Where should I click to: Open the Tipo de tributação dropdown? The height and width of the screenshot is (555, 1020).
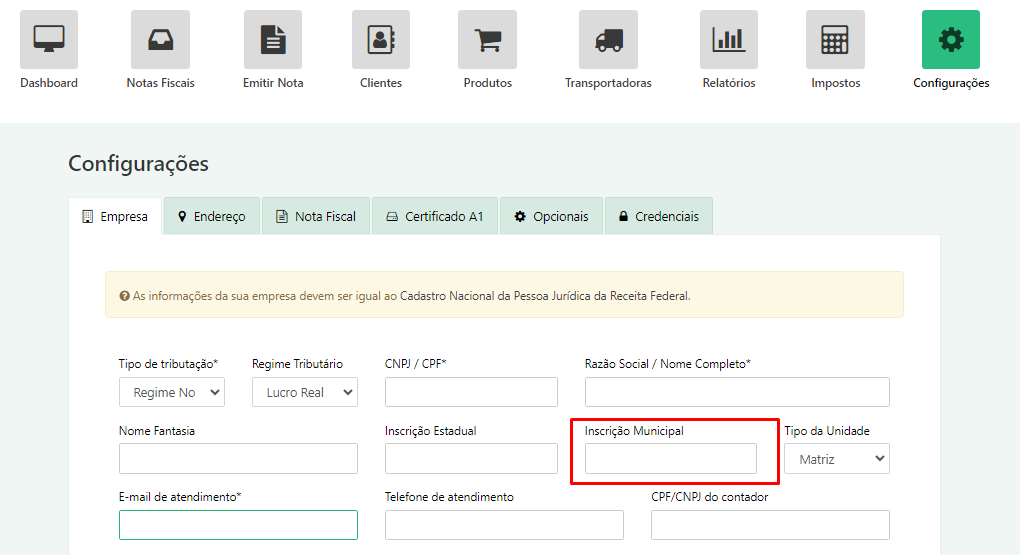(172, 392)
